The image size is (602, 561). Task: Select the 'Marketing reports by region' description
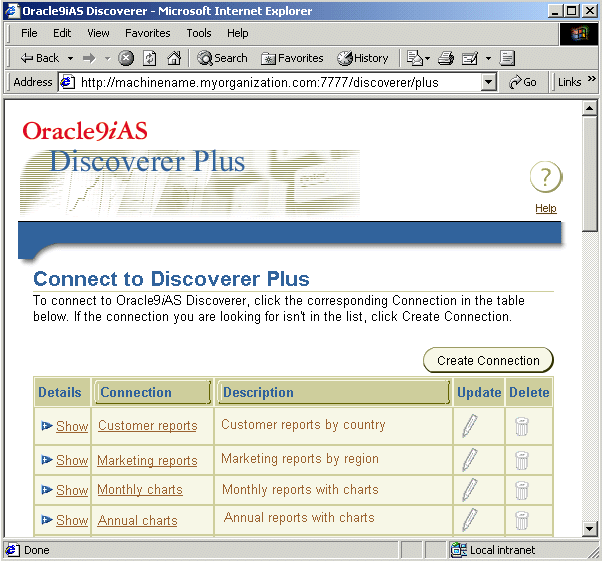pos(300,458)
